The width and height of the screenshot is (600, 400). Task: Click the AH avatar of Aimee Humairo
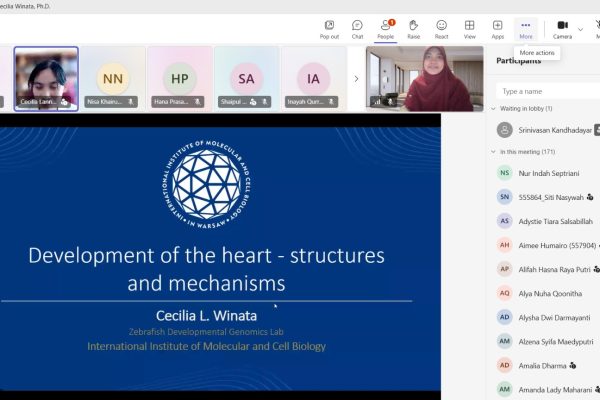[505, 245]
